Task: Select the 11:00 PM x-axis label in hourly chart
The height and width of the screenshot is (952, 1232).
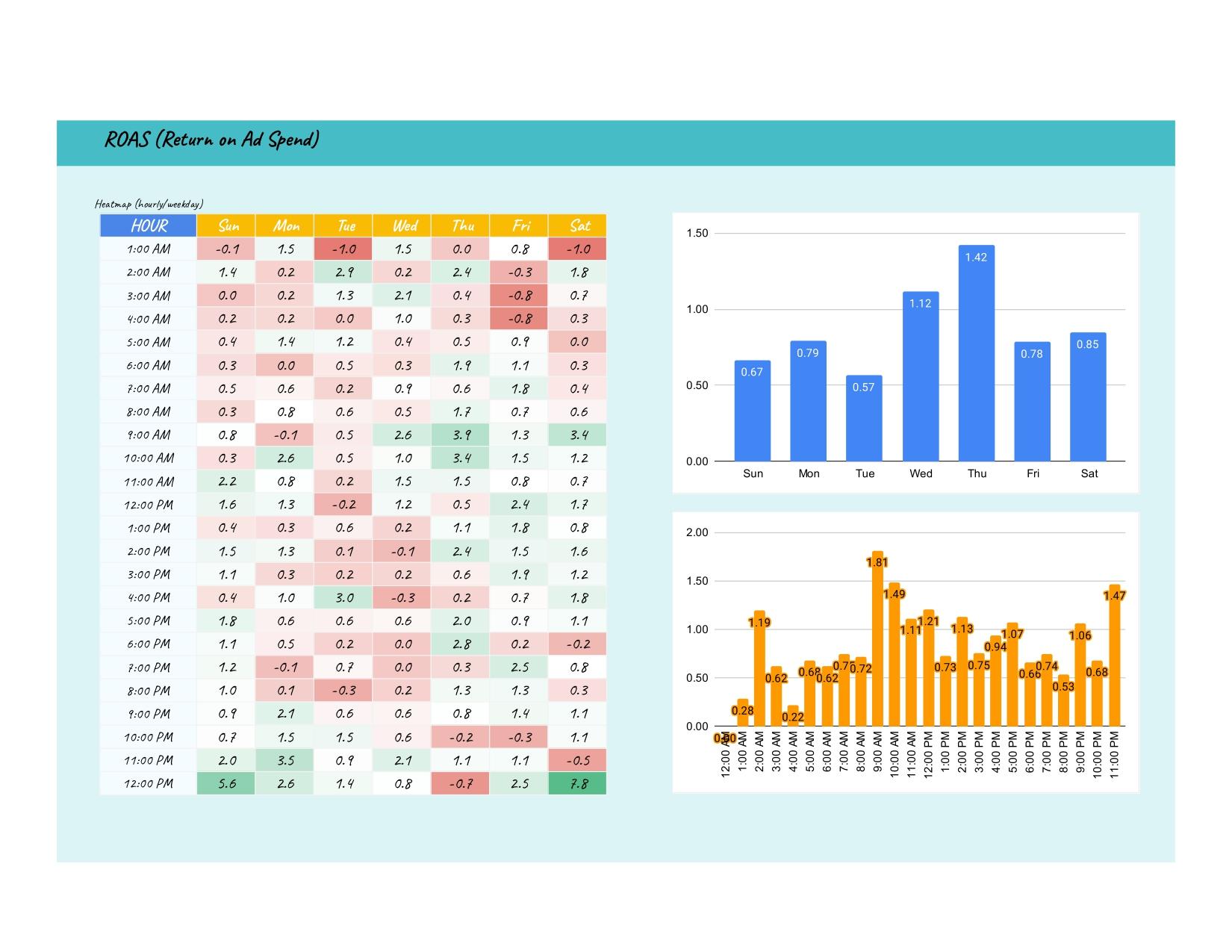Action: click(x=1115, y=755)
